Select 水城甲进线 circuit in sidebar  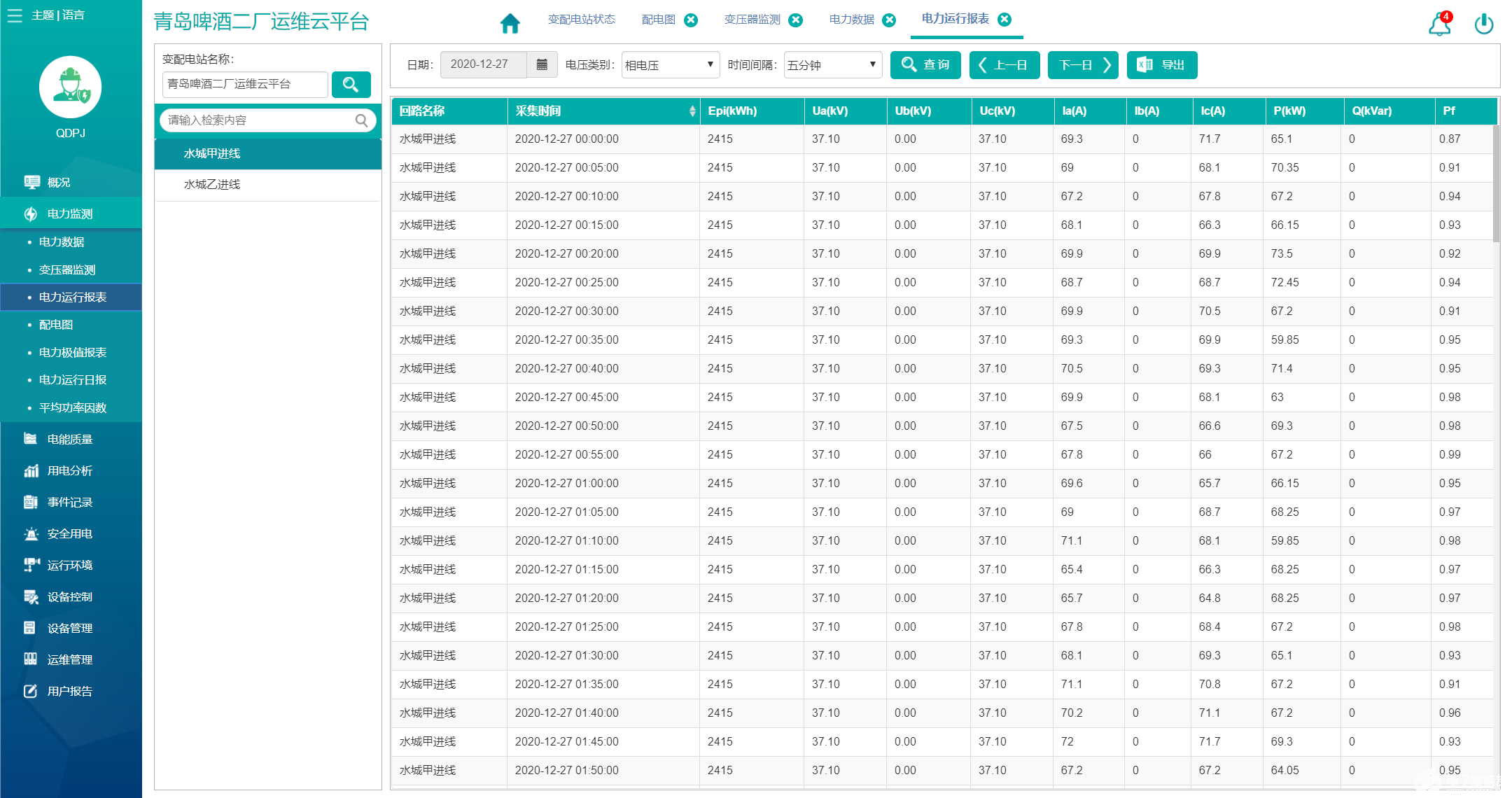click(x=213, y=153)
